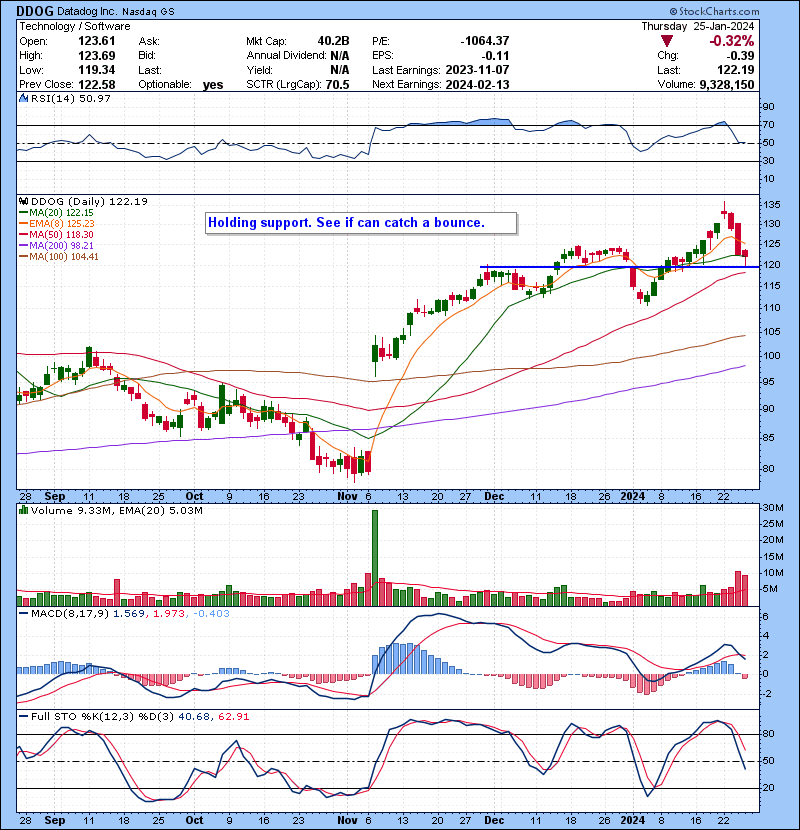Select the Volume value 9,328,150

point(726,85)
